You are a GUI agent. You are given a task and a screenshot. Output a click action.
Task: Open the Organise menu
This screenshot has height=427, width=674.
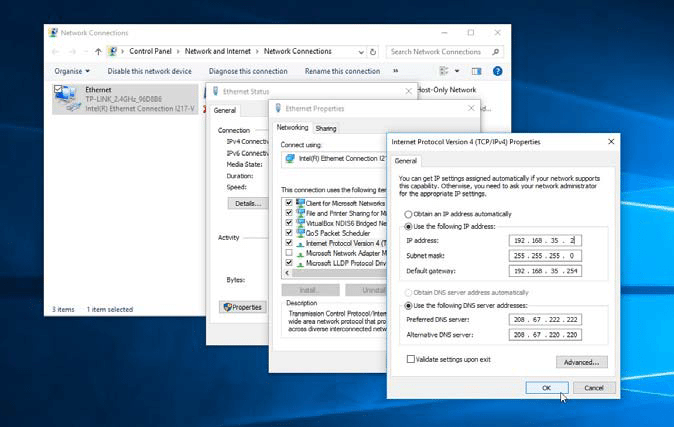coord(72,71)
